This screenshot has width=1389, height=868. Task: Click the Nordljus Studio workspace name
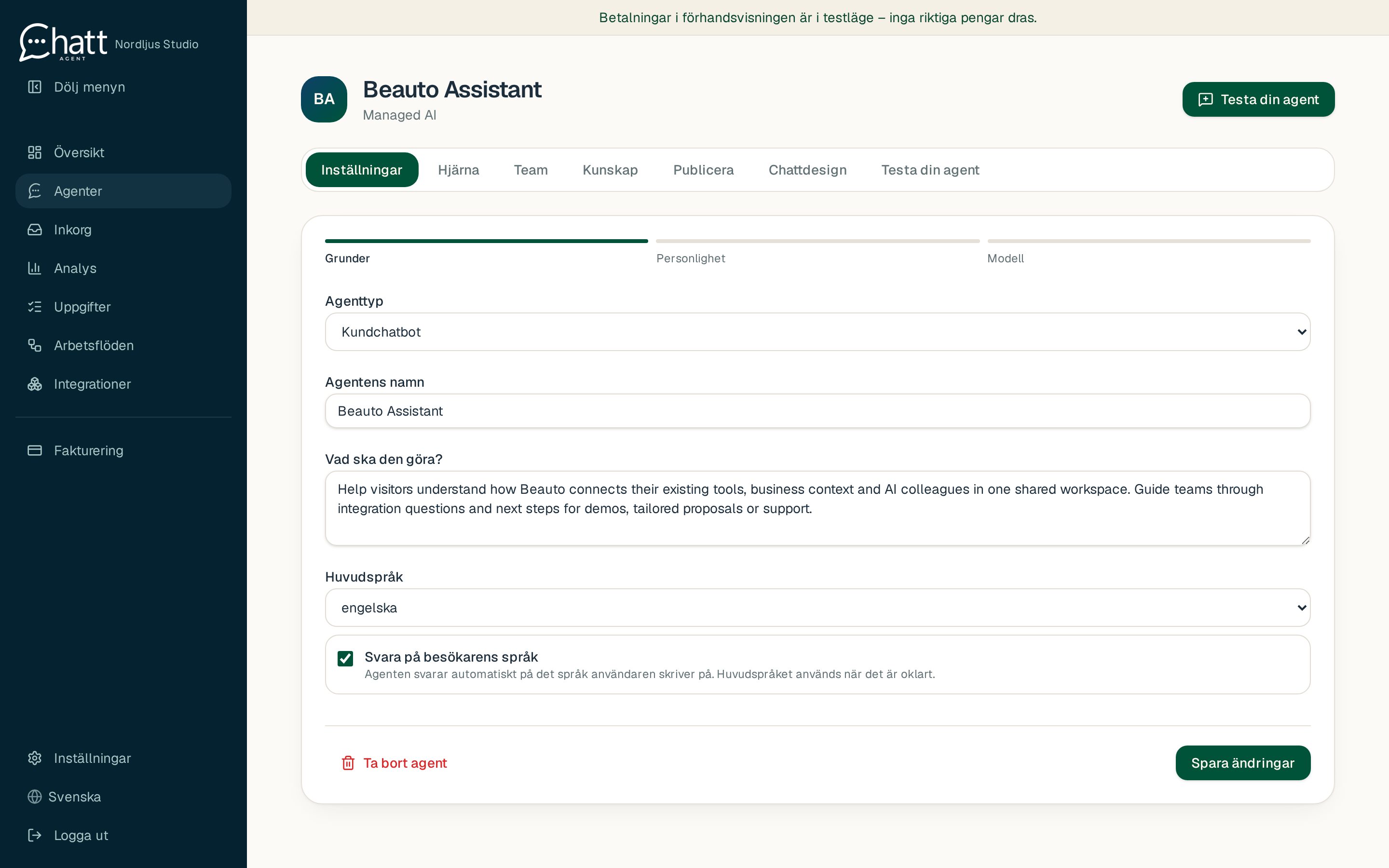point(157,44)
